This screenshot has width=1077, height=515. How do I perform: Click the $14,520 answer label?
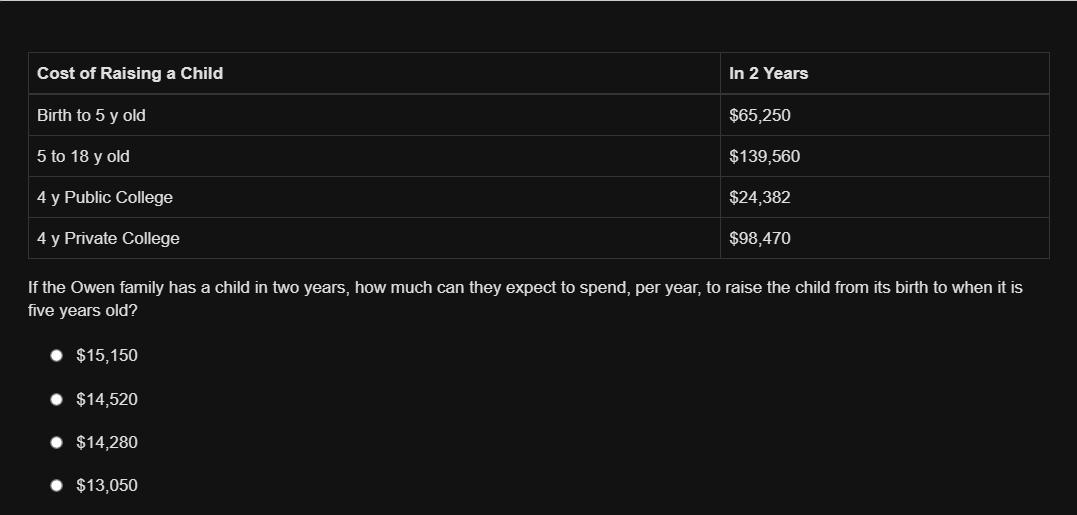point(107,400)
